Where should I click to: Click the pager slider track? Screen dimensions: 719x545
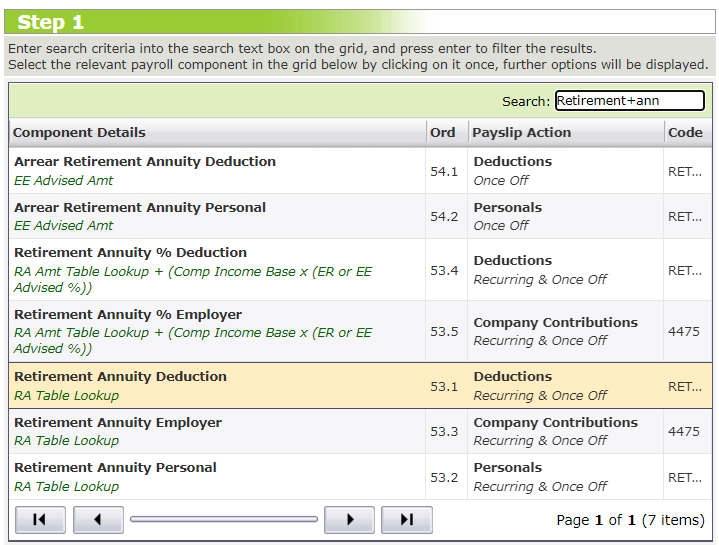(x=223, y=520)
